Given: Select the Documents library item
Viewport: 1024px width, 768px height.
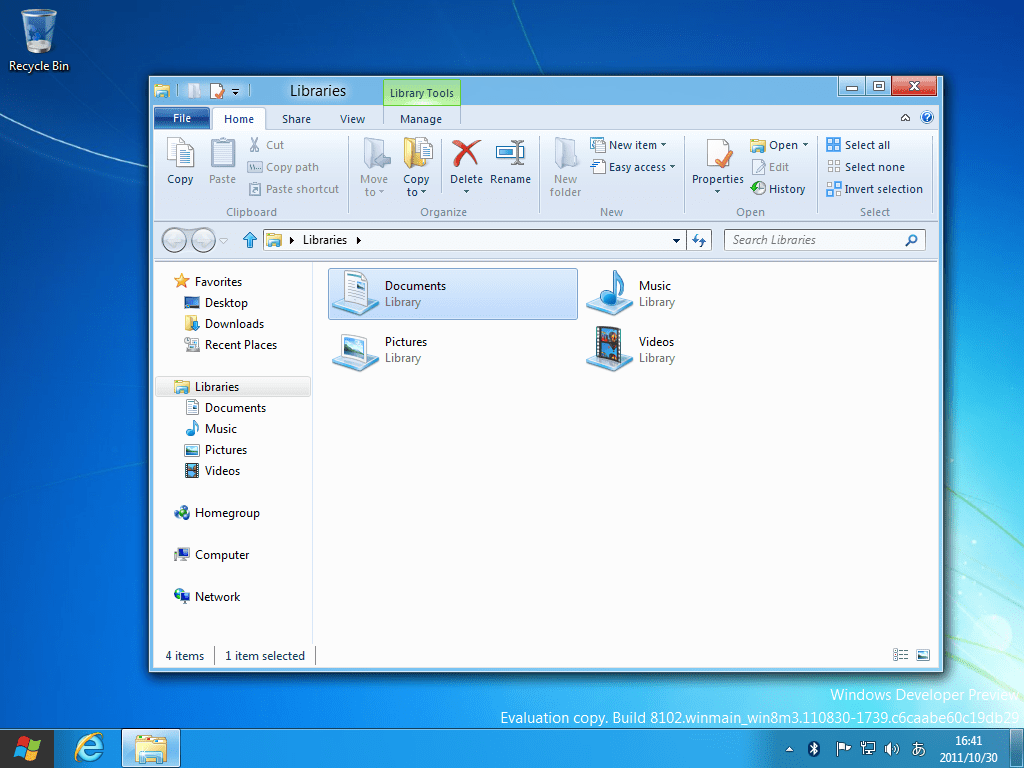Looking at the screenshot, I should [x=453, y=294].
